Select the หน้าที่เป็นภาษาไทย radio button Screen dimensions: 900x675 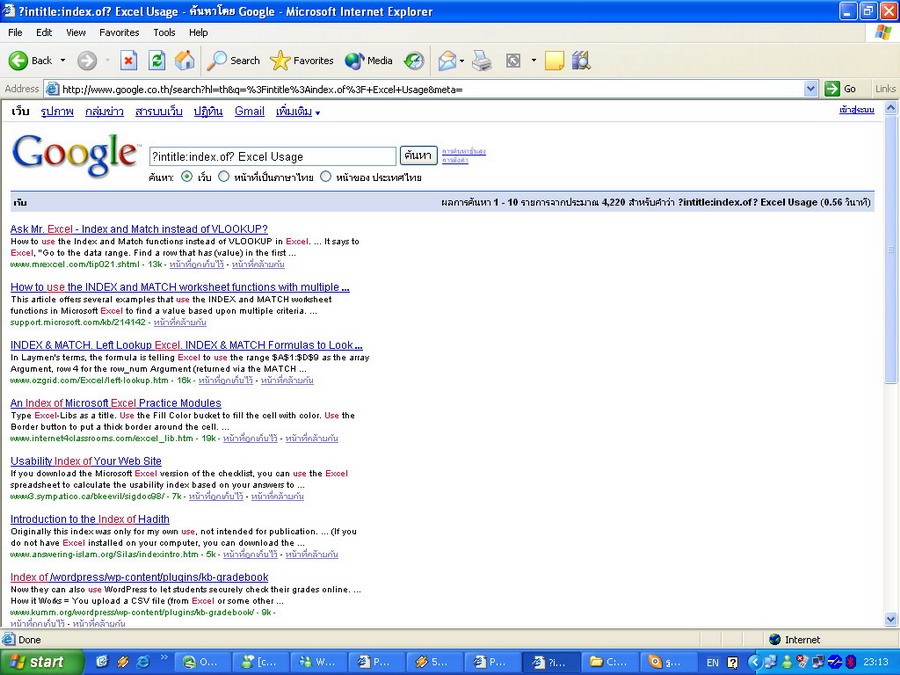click(223, 177)
